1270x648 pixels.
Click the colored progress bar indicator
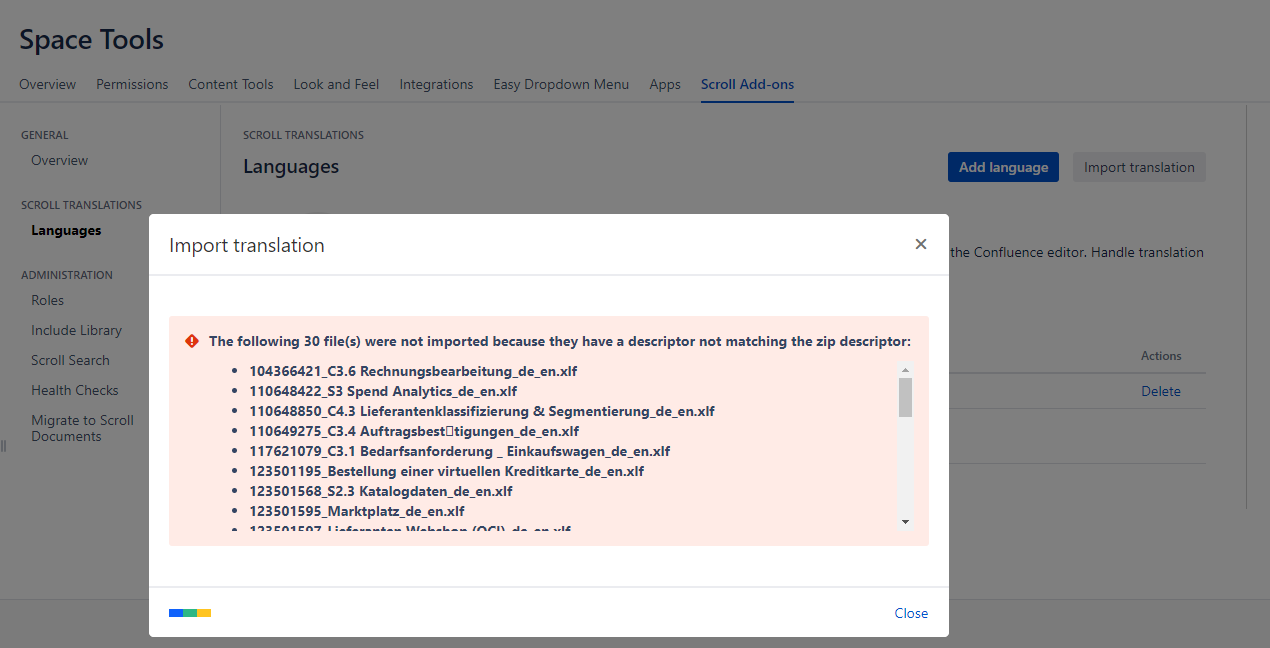190,613
